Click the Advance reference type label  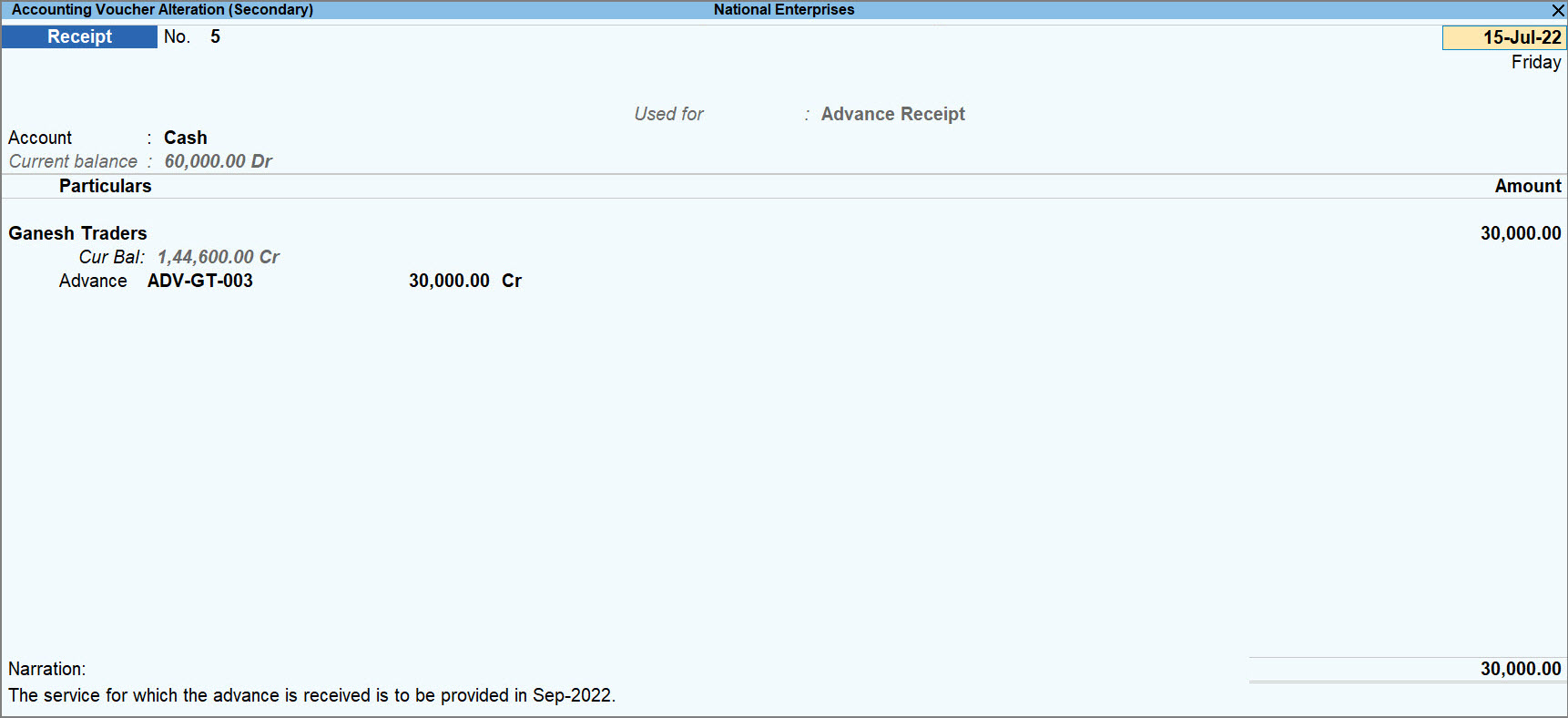(93, 281)
